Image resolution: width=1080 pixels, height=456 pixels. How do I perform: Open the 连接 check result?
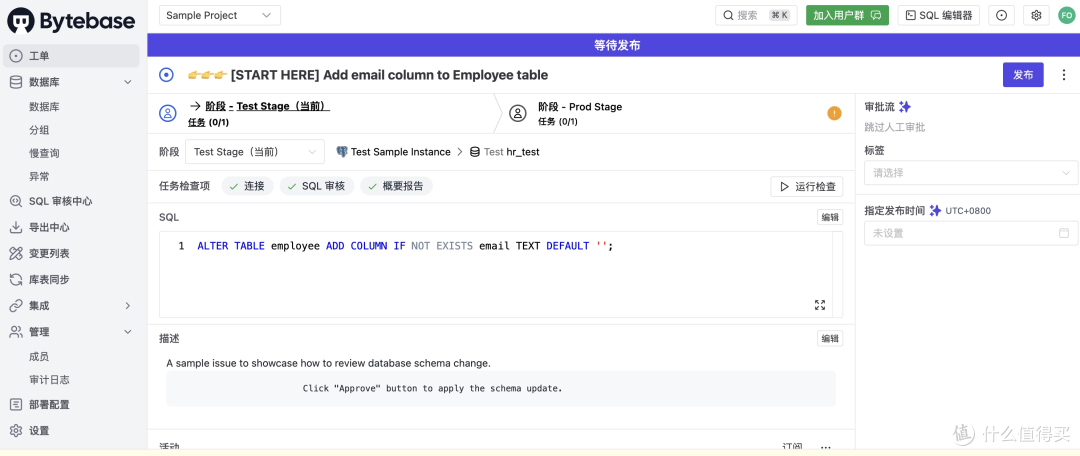(x=248, y=186)
